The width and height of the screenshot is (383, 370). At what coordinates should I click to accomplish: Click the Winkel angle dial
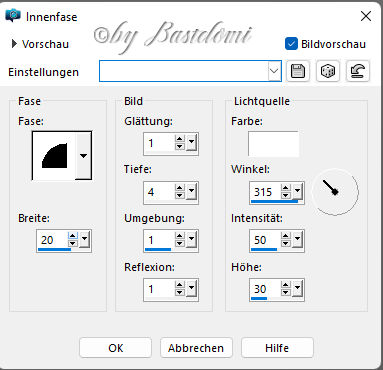click(x=335, y=192)
